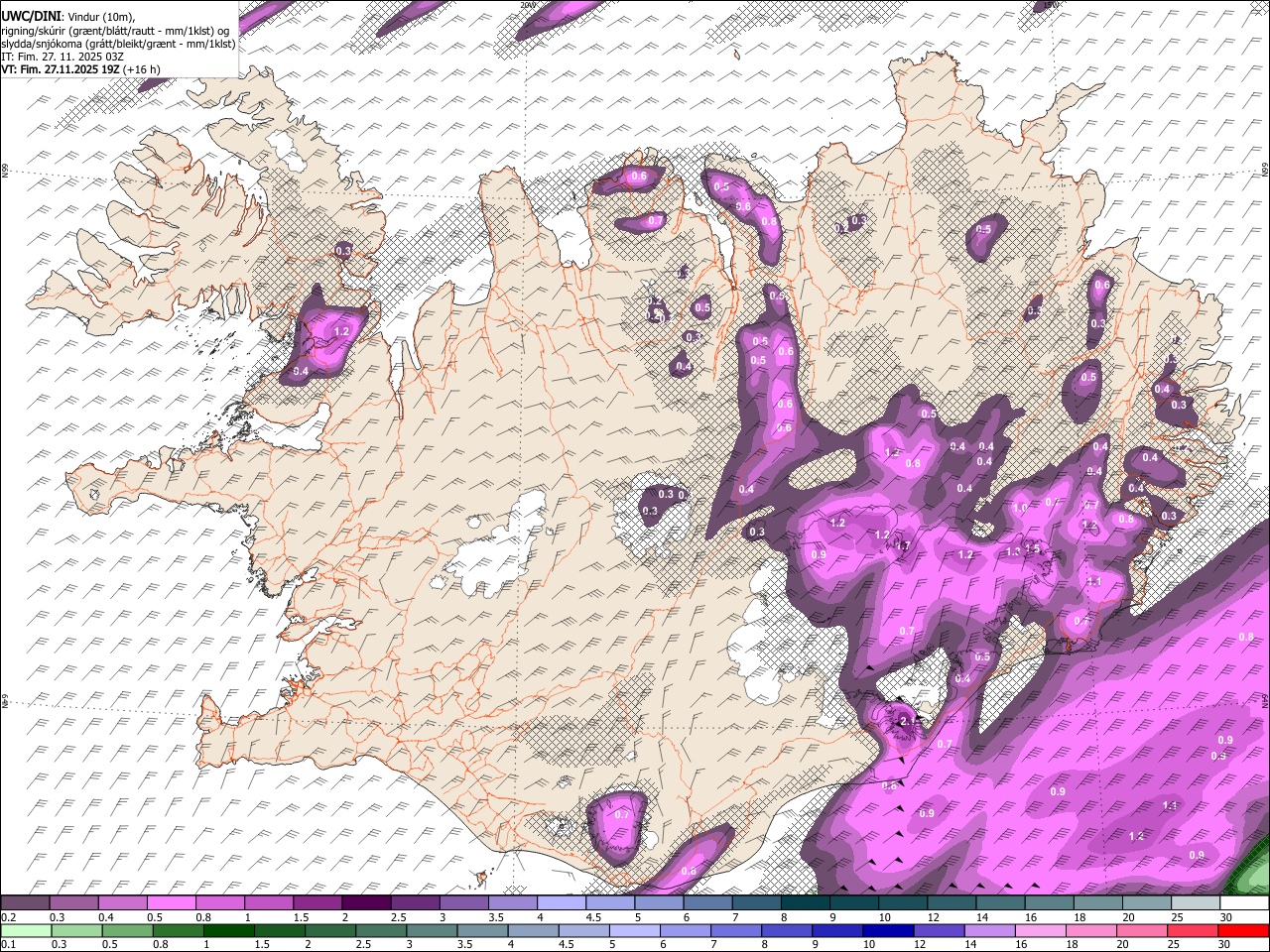Select the 'rigning/skúrir' legend description line
Image resolution: width=1270 pixels, height=952 pixels.
pyautogui.click(x=115, y=30)
